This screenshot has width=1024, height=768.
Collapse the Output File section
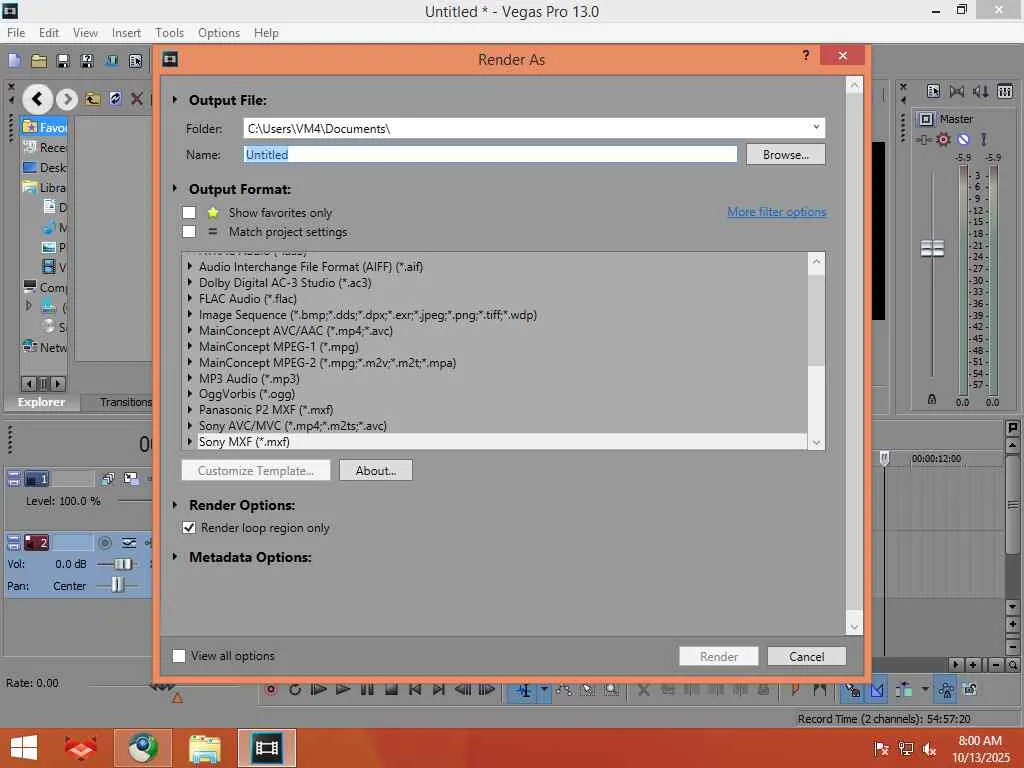tap(175, 100)
